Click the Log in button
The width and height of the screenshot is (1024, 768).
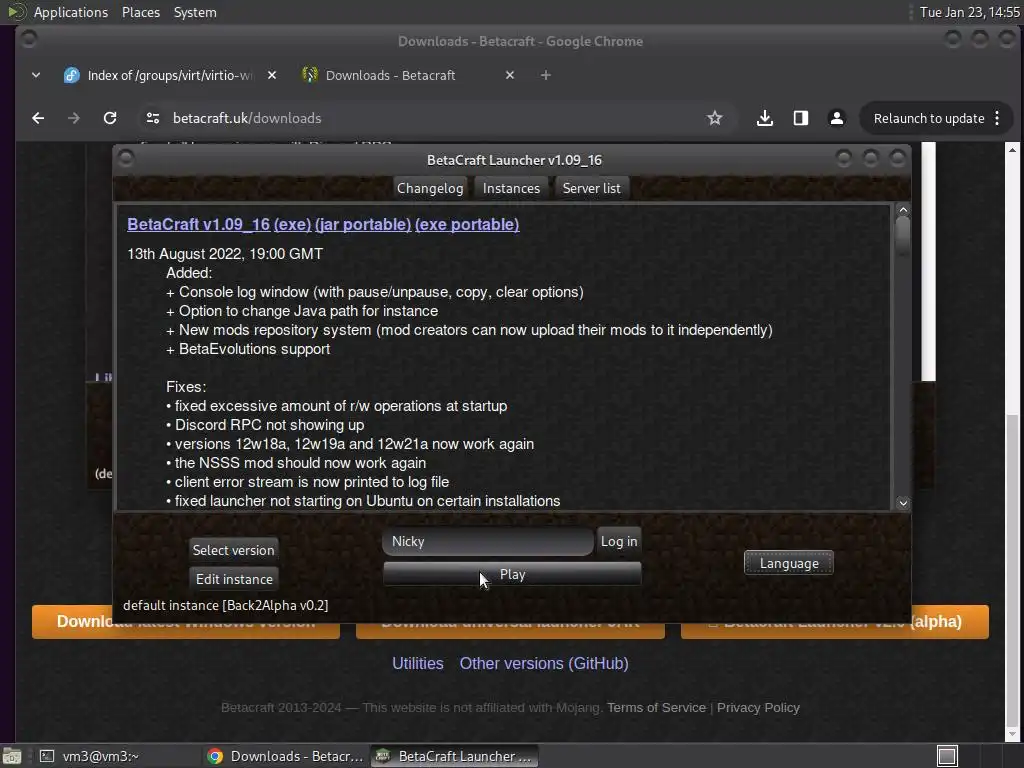click(x=619, y=541)
